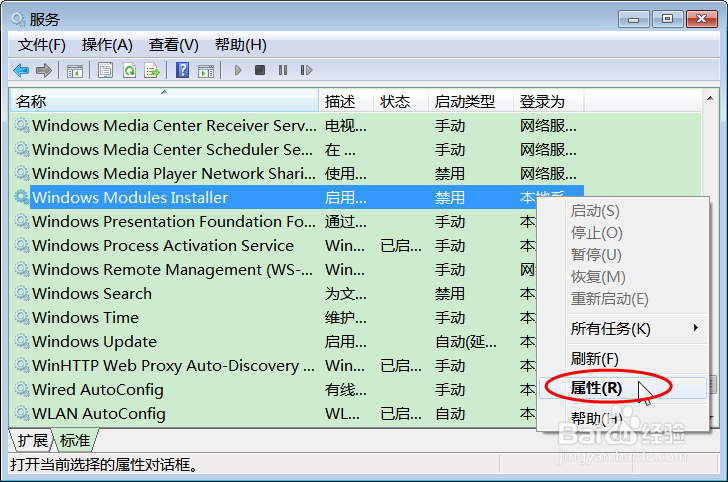Sort by the 登录为 column header
Image resolution: width=728 pixels, height=482 pixels.
(x=549, y=101)
